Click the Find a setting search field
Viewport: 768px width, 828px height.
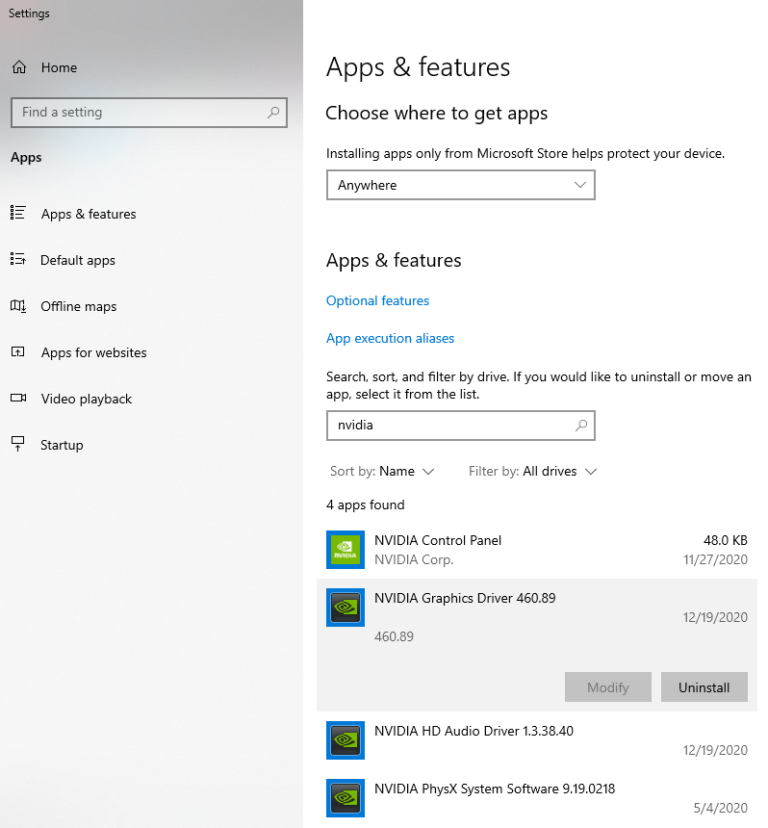140,112
